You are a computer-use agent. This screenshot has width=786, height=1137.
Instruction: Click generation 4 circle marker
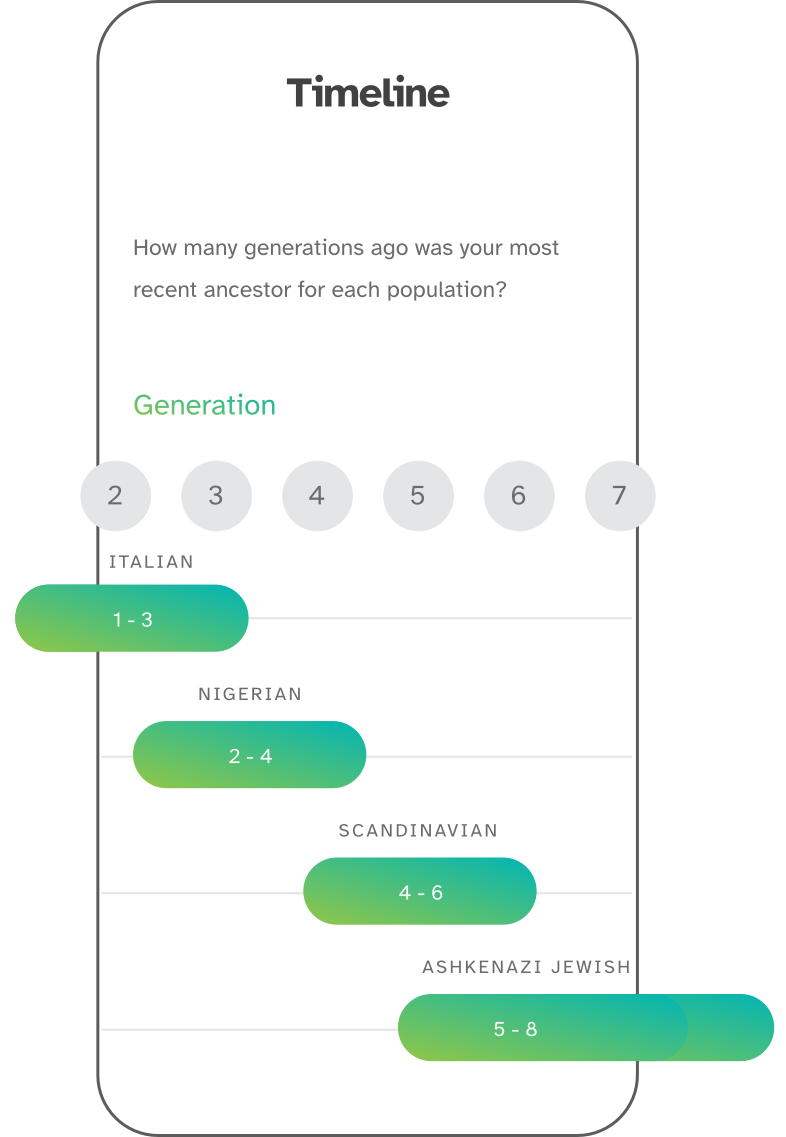pyautogui.click(x=317, y=495)
